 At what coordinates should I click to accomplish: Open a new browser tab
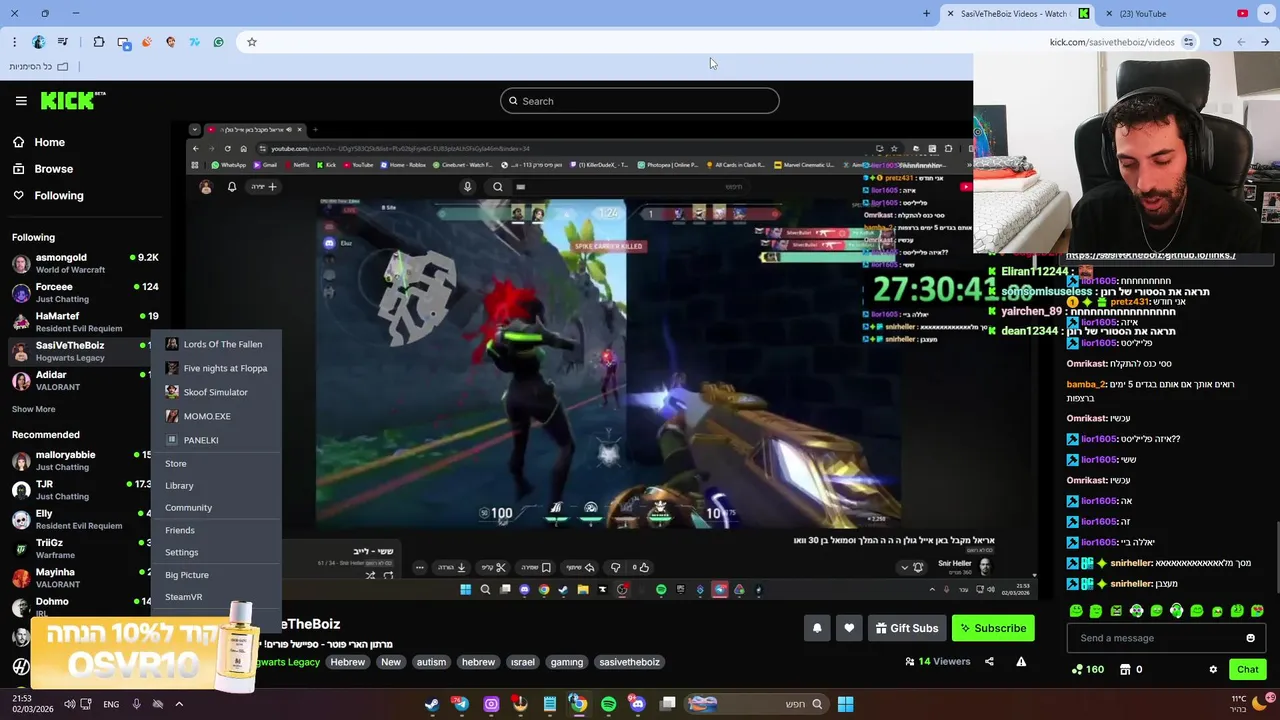(x=926, y=14)
